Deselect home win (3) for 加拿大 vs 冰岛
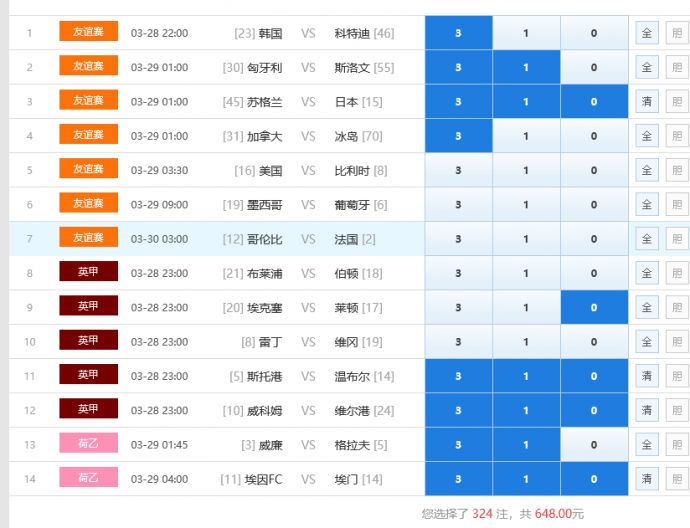The image size is (690, 528). pos(458,136)
